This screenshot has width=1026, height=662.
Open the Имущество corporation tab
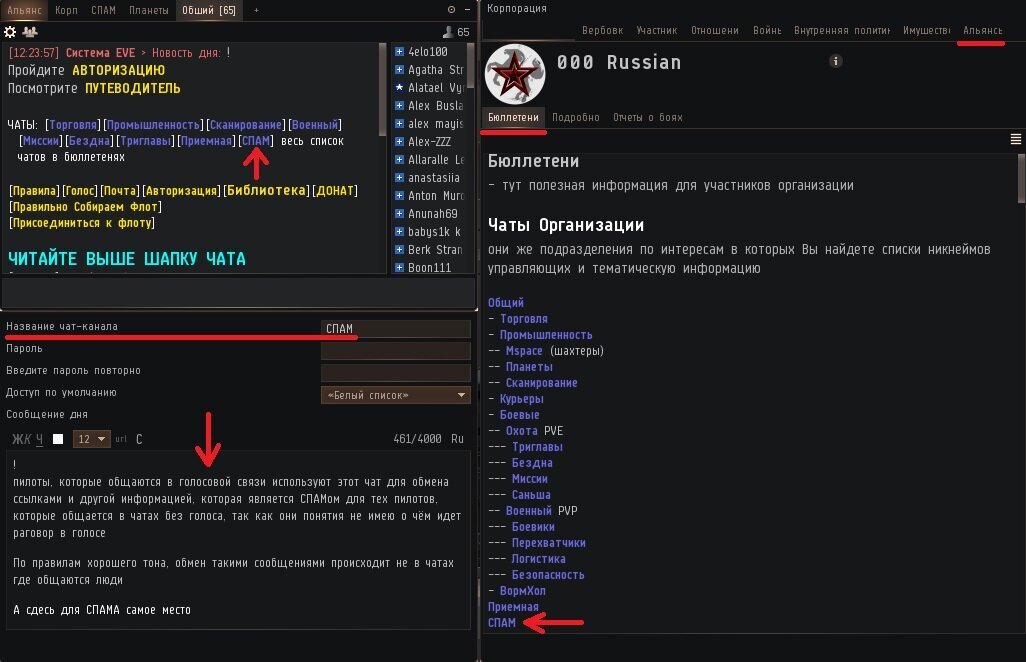(x=927, y=30)
